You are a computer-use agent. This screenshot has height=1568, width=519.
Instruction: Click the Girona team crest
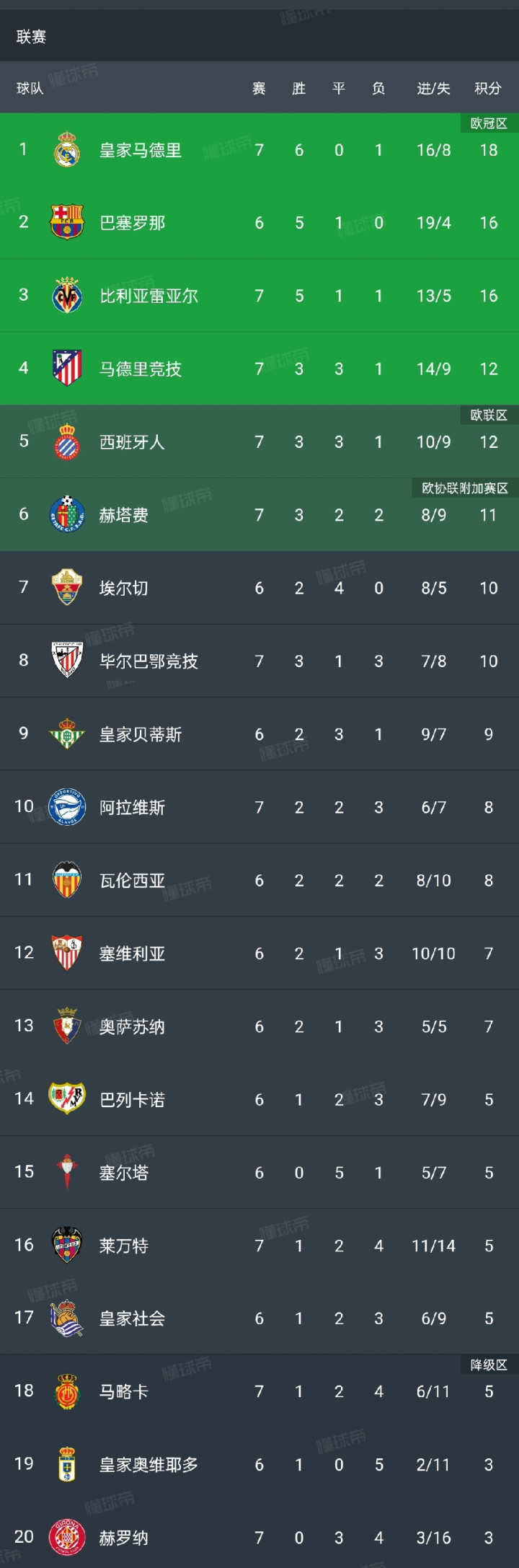point(67,1537)
